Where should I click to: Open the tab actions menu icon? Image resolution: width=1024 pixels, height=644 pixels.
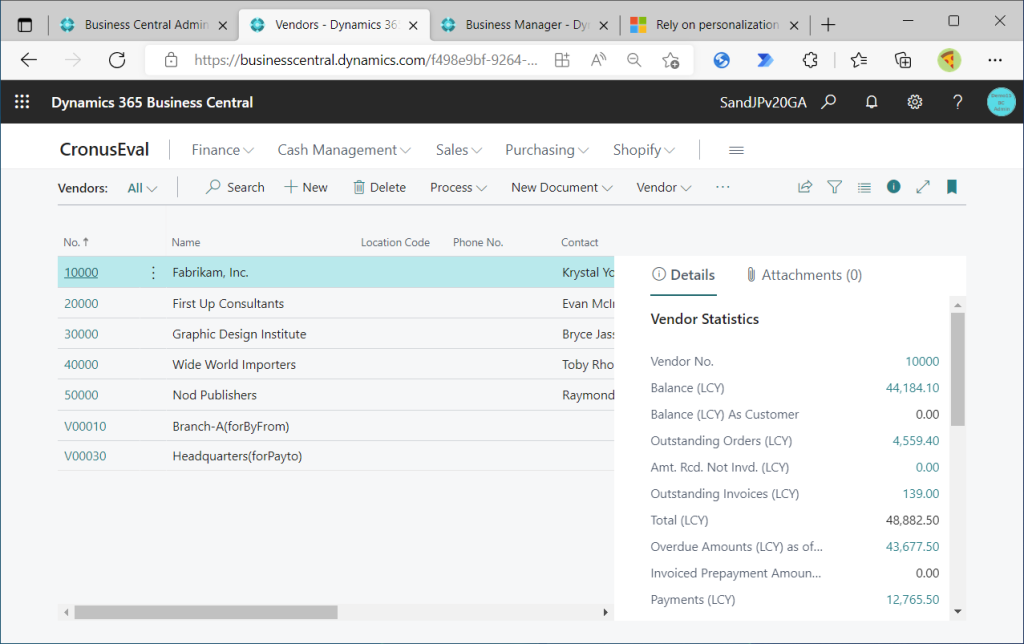(x=25, y=25)
